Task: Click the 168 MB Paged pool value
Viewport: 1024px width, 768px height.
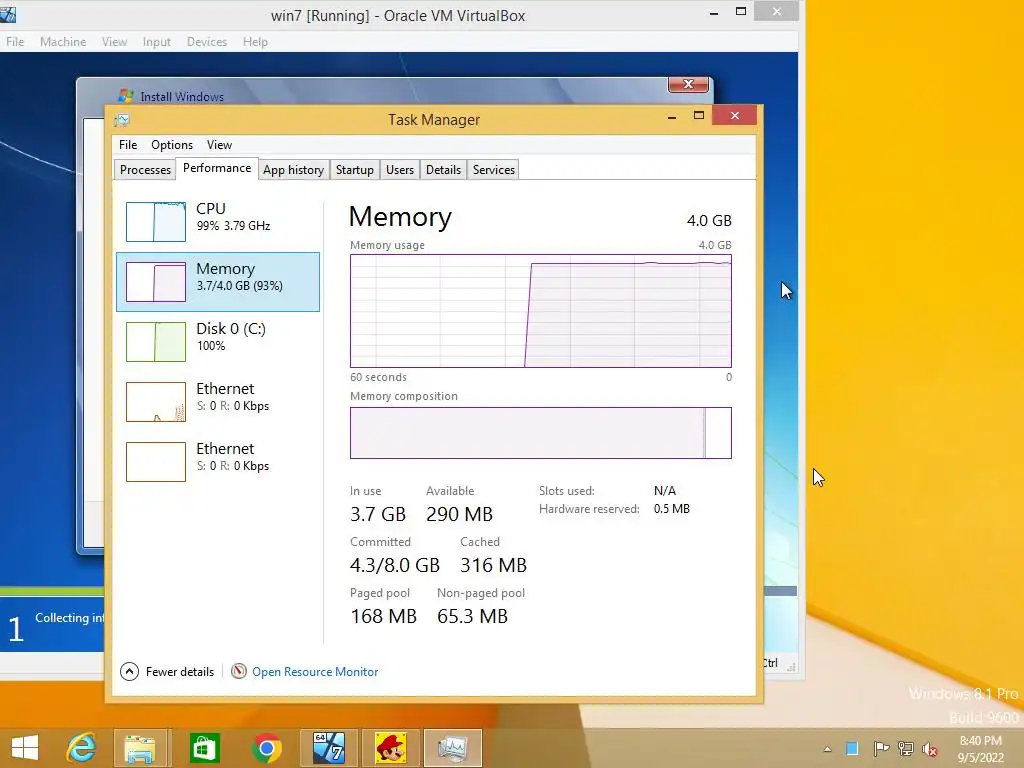Action: (383, 616)
